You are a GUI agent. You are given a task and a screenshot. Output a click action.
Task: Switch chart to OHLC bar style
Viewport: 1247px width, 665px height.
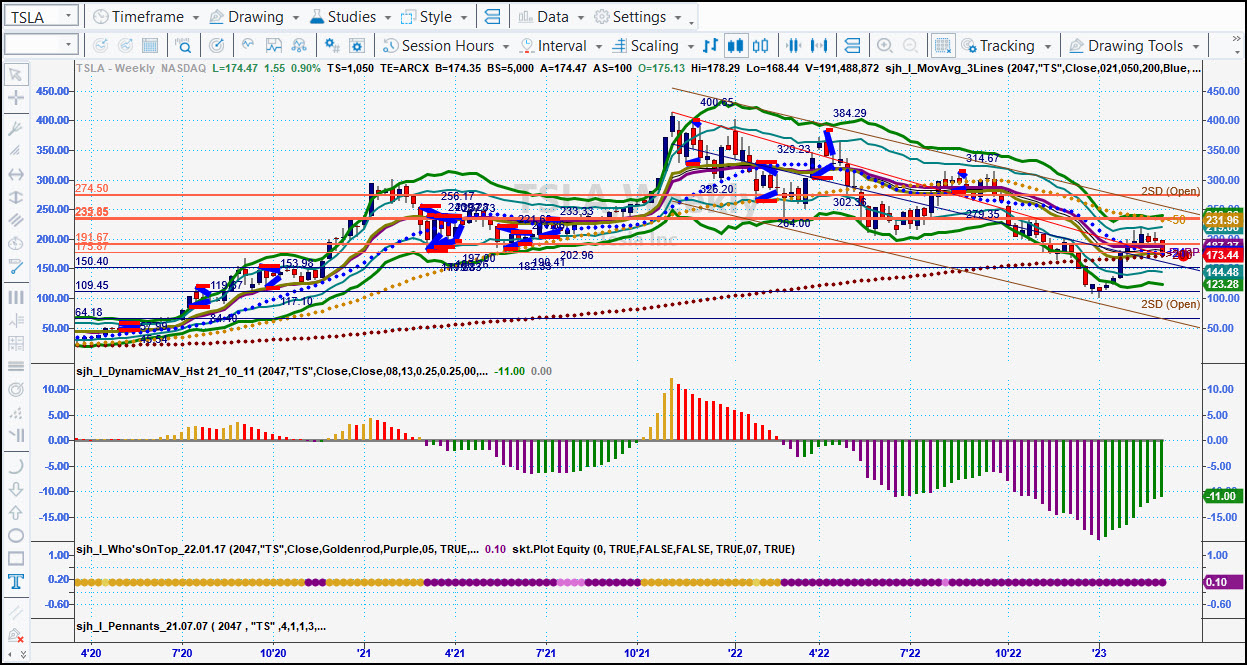pos(711,45)
